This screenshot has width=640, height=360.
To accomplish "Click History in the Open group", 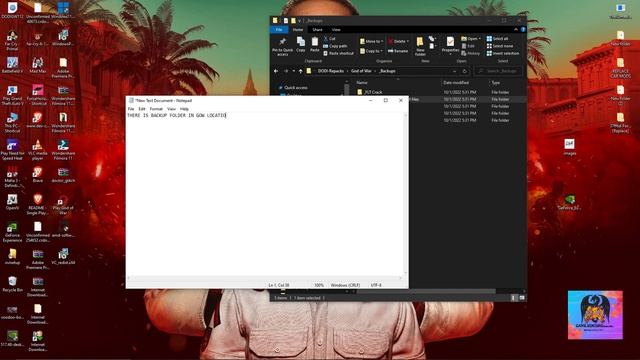I will pos(471,53).
